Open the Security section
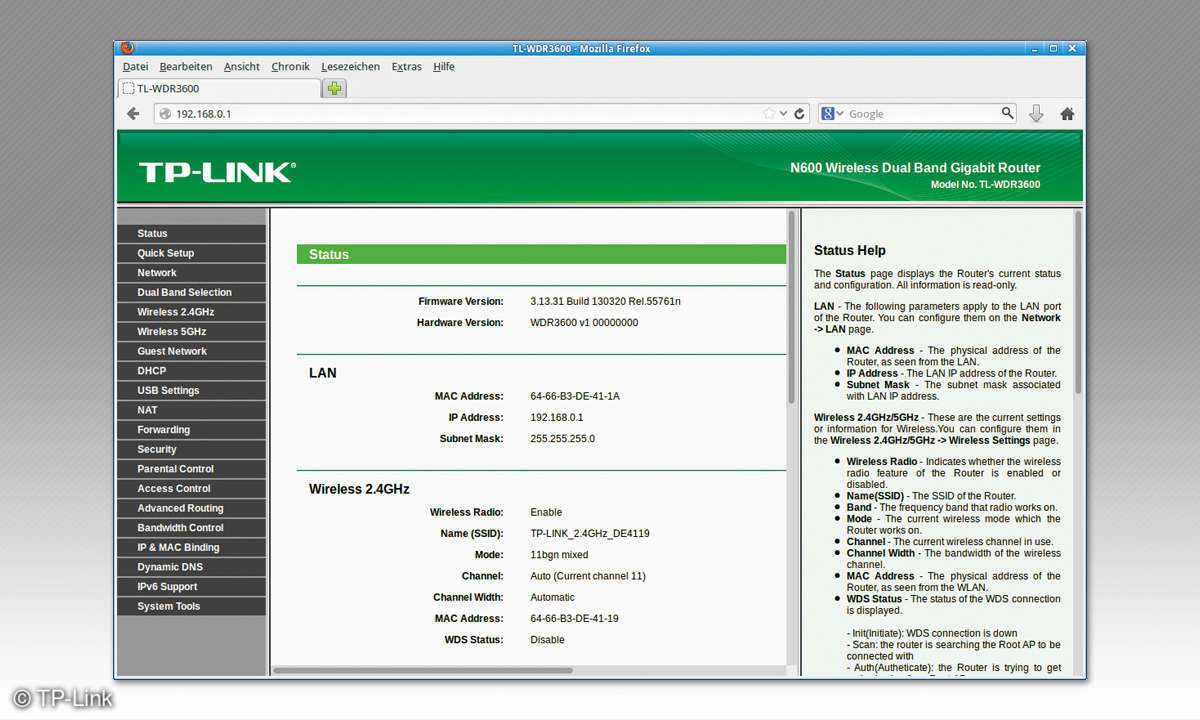 191,450
